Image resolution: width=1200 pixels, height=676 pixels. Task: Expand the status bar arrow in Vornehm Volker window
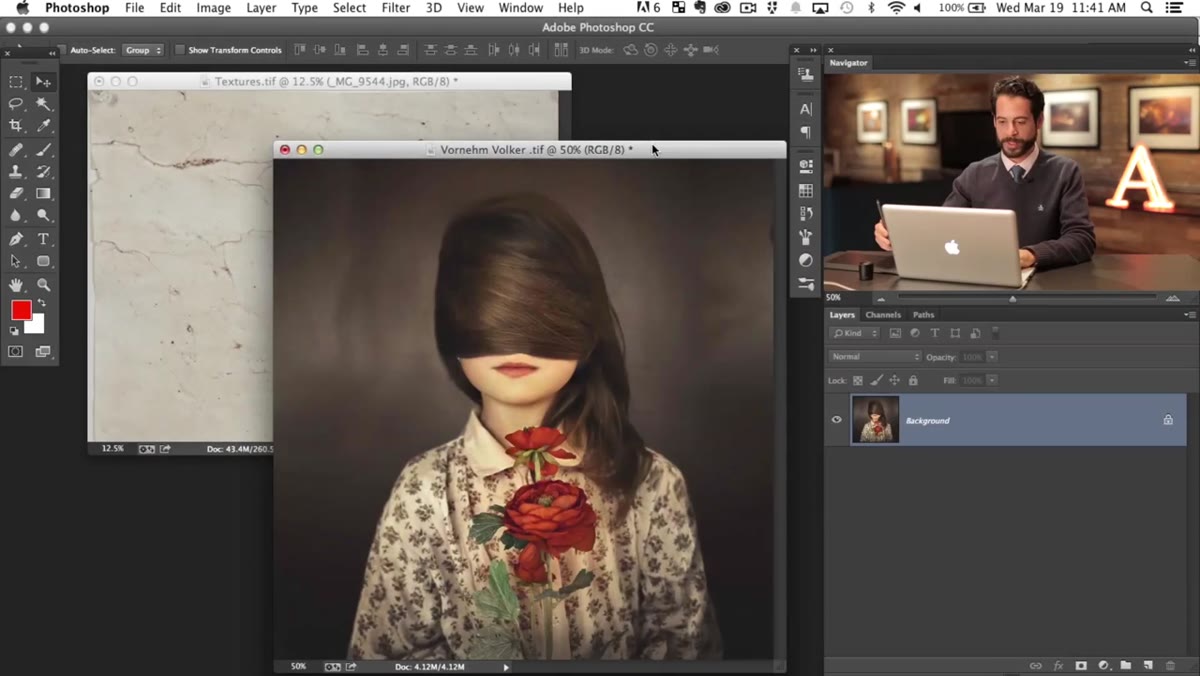click(x=506, y=667)
